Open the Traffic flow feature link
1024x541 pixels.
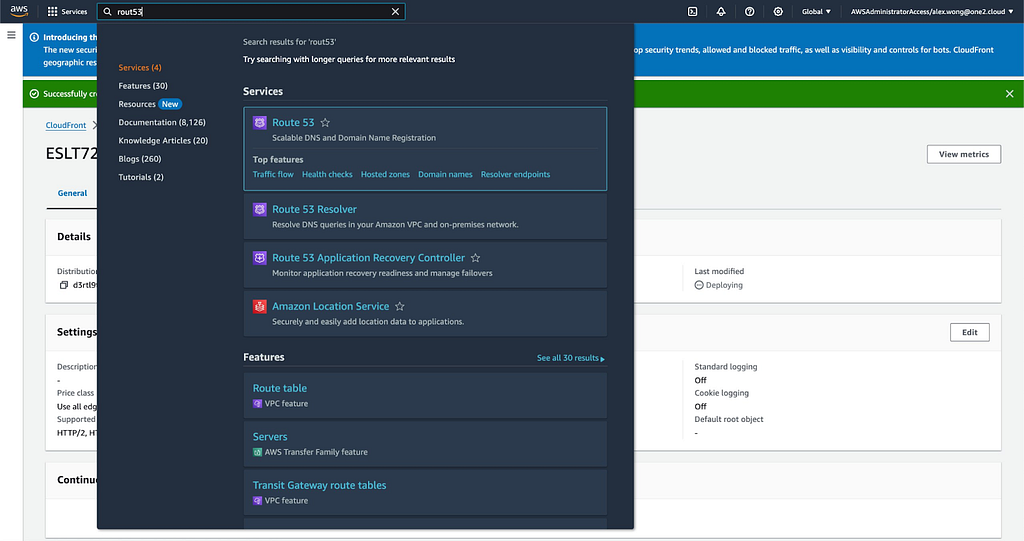[273, 174]
